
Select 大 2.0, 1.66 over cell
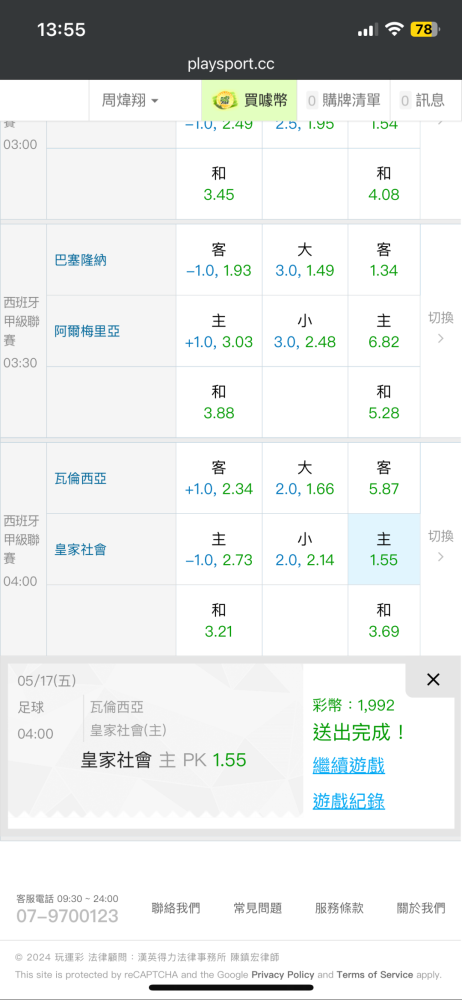(304, 478)
